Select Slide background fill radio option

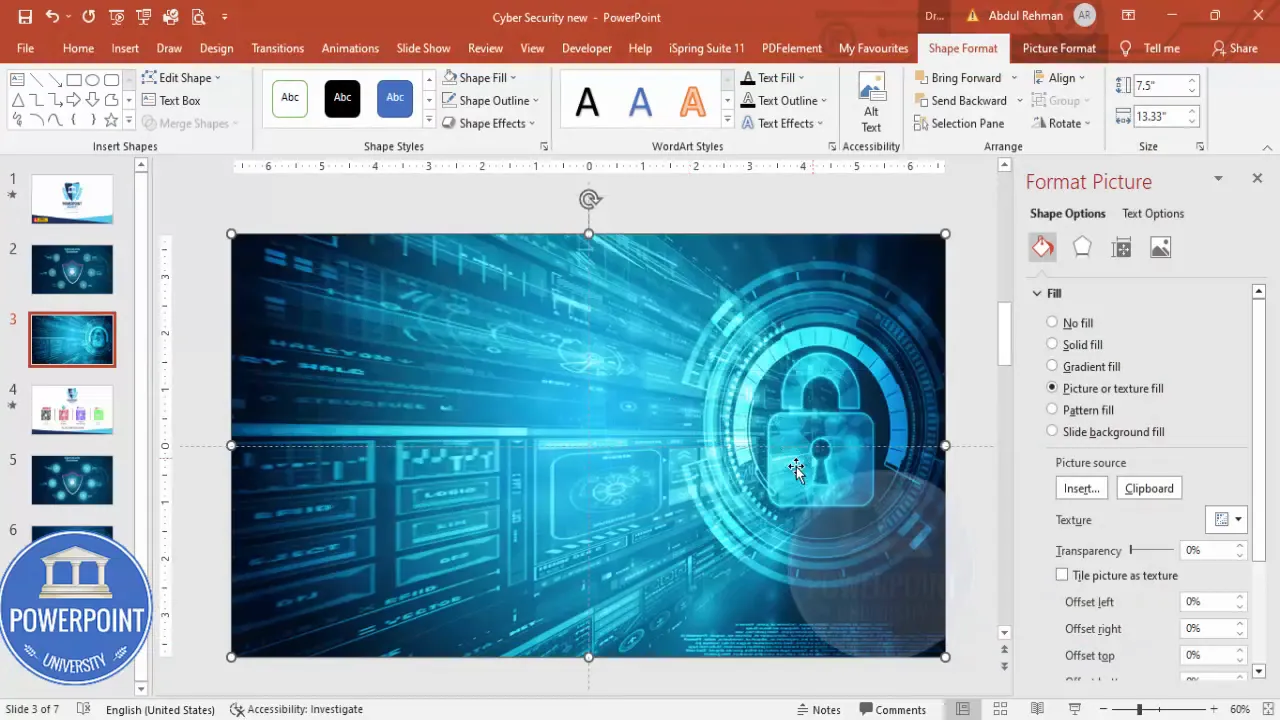coord(1052,431)
